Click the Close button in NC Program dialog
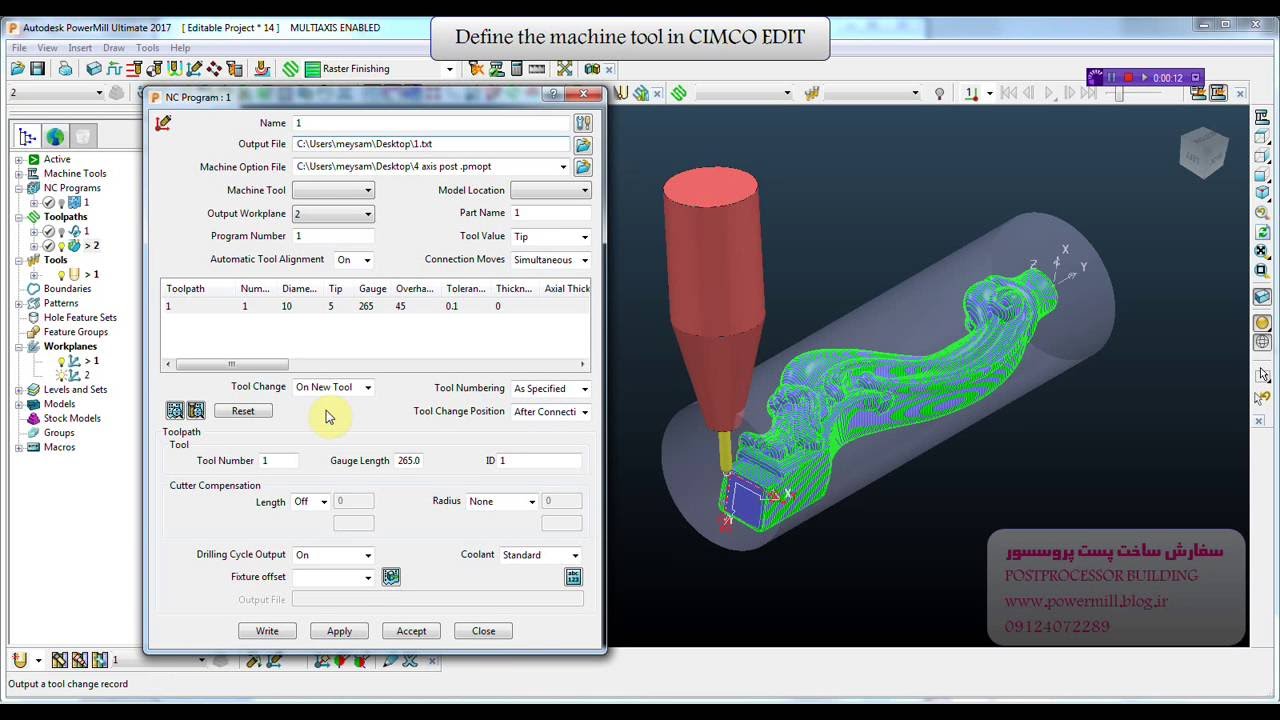The height and width of the screenshot is (720, 1280). click(483, 631)
